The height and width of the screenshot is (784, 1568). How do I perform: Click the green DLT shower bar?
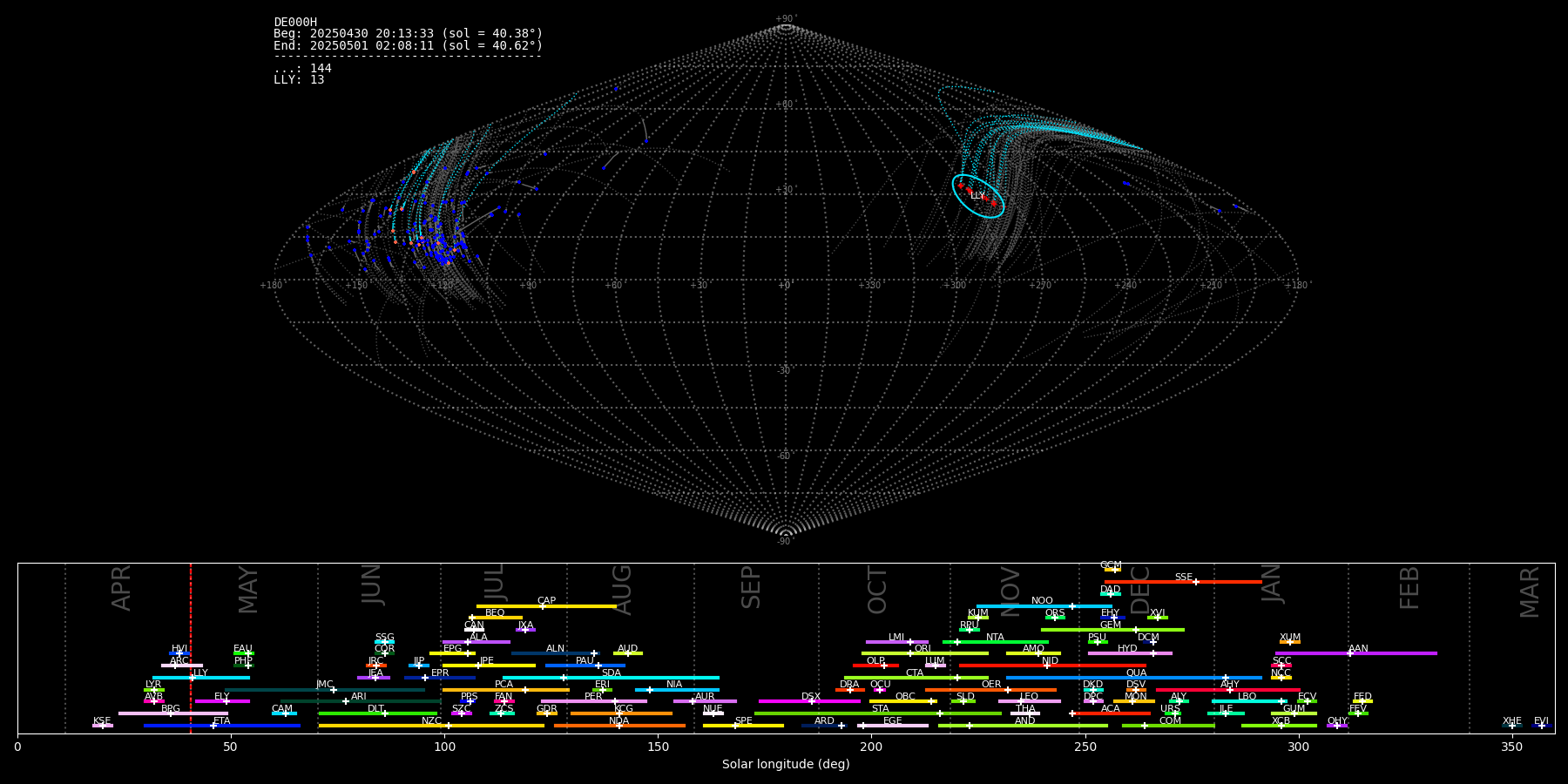tap(378, 713)
